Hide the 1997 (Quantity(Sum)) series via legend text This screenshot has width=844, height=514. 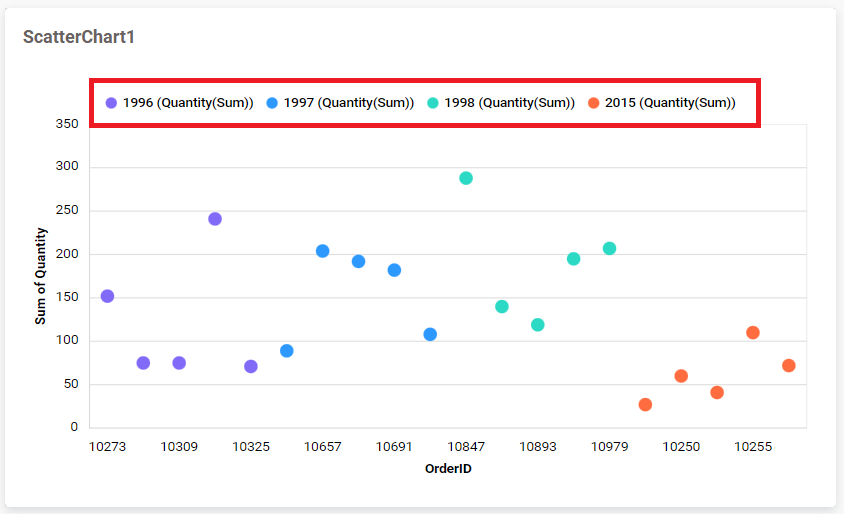(x=348, y=103)
